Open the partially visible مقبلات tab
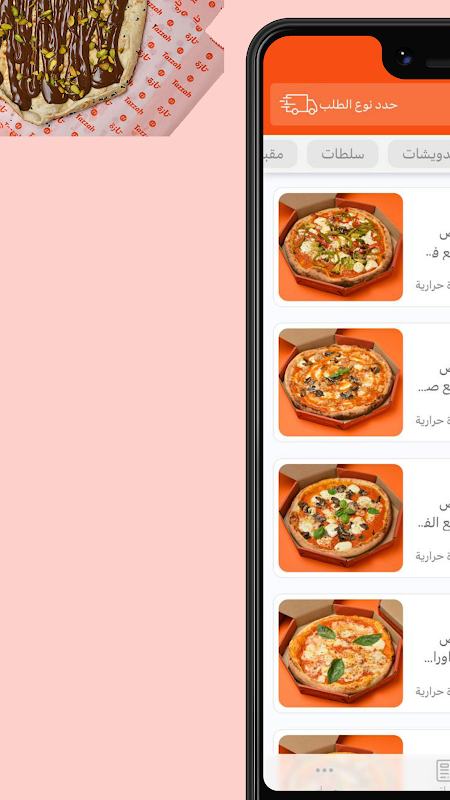The height and width of the screenshot is (800, 450). point(280,154)
